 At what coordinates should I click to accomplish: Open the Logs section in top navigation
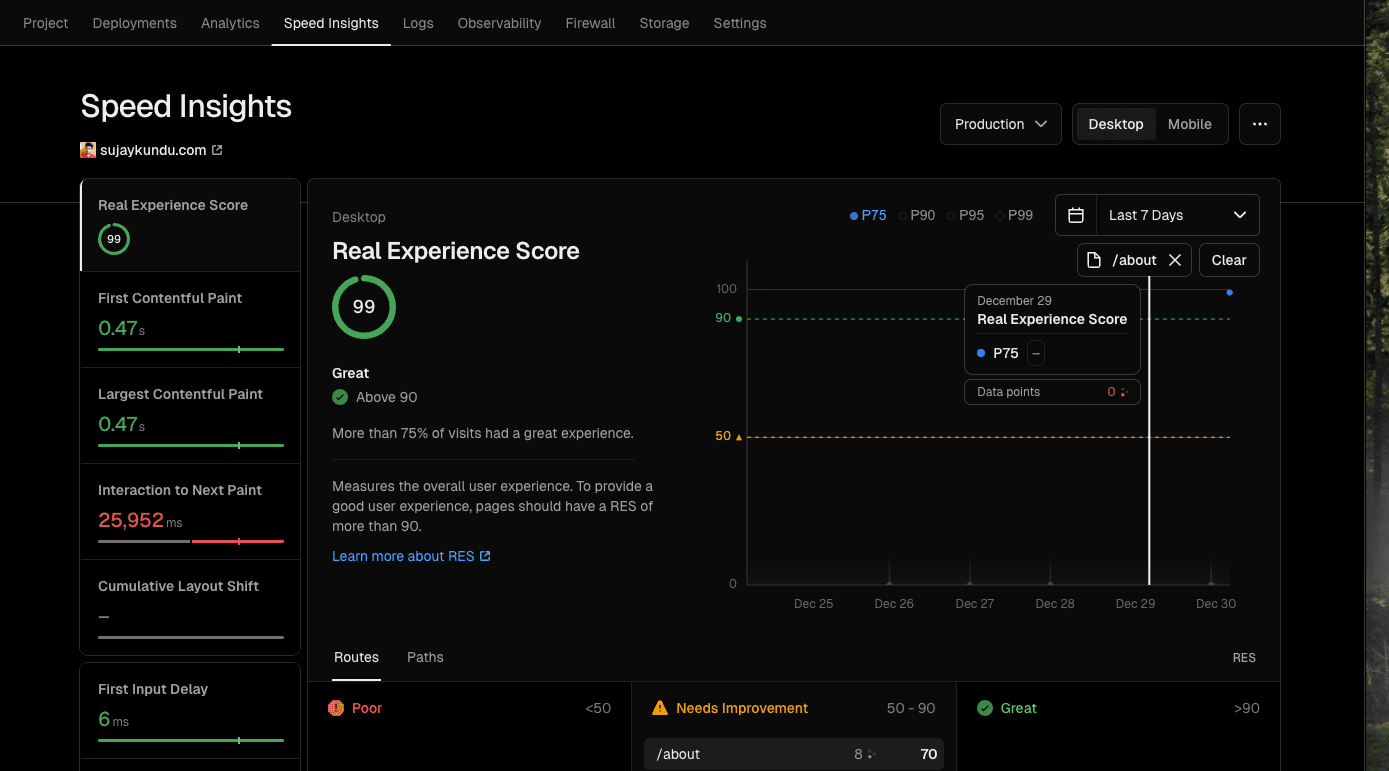click(x=418, y=23)
